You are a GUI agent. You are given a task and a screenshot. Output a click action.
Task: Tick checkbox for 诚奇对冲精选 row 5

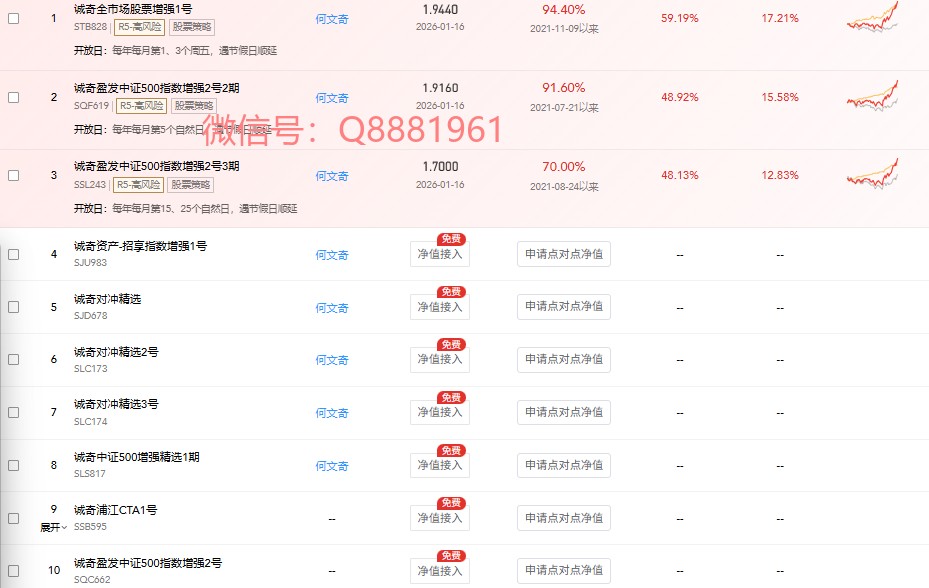click(x=13, y=307)
